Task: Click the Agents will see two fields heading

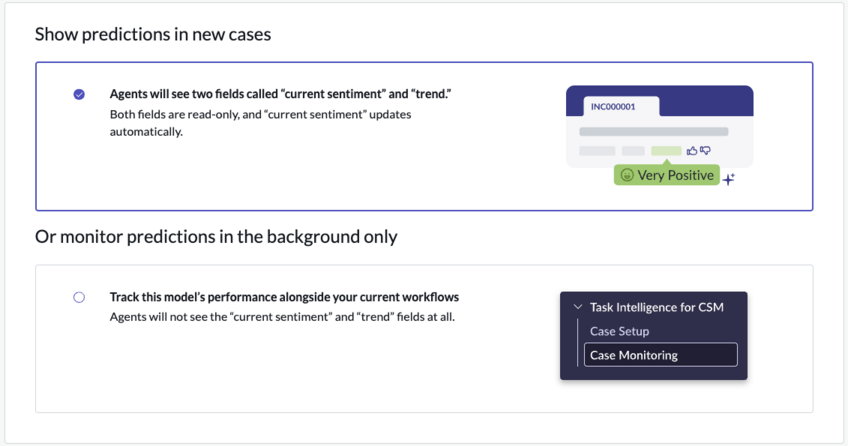Action: tap(281, 94)
